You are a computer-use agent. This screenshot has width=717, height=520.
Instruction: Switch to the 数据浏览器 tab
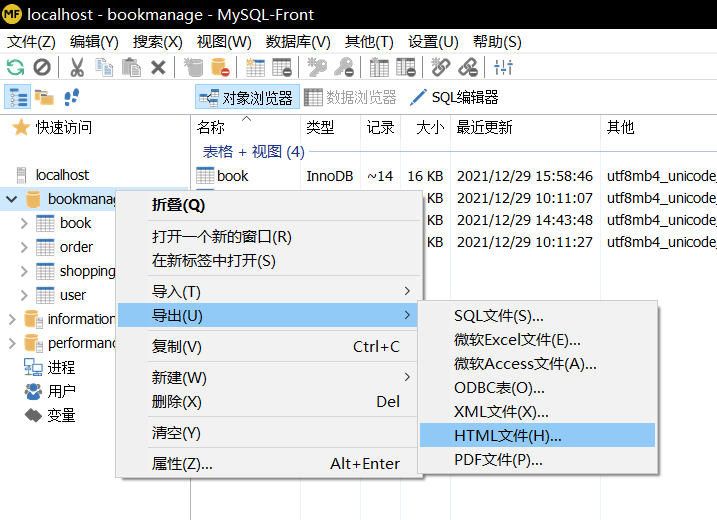point(351,97)
